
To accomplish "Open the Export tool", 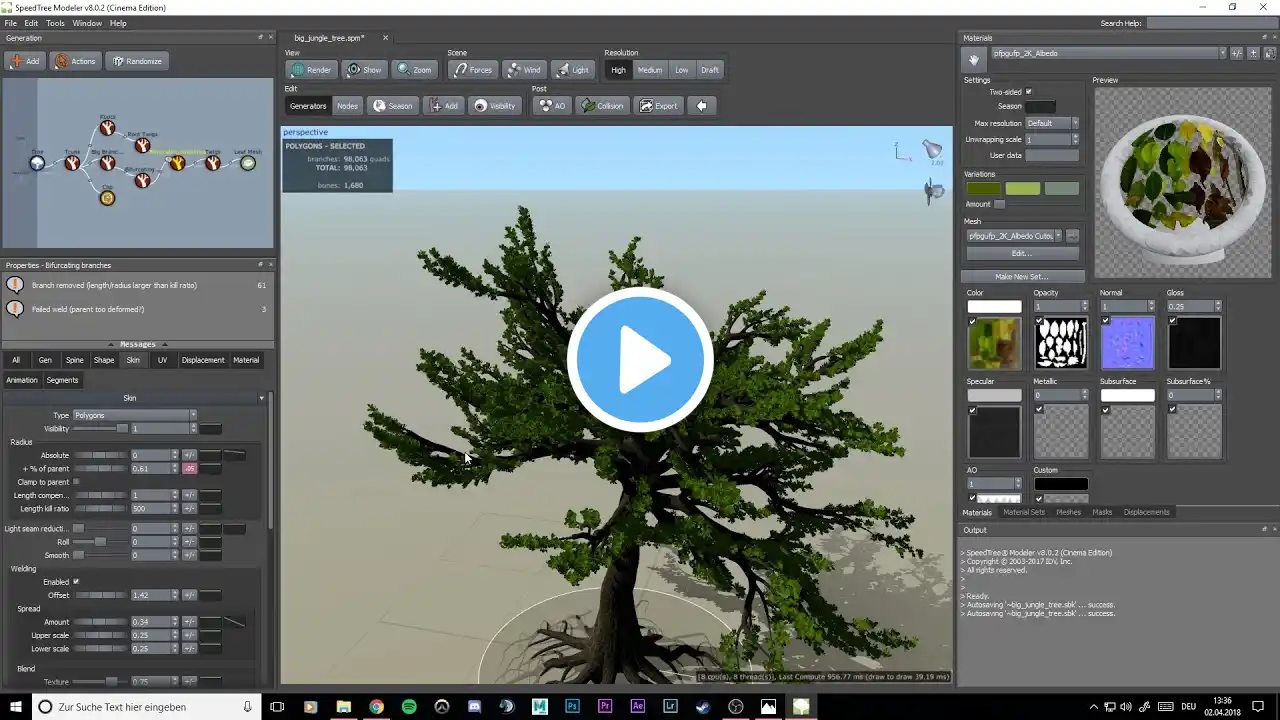I will (x=658, y=106).
